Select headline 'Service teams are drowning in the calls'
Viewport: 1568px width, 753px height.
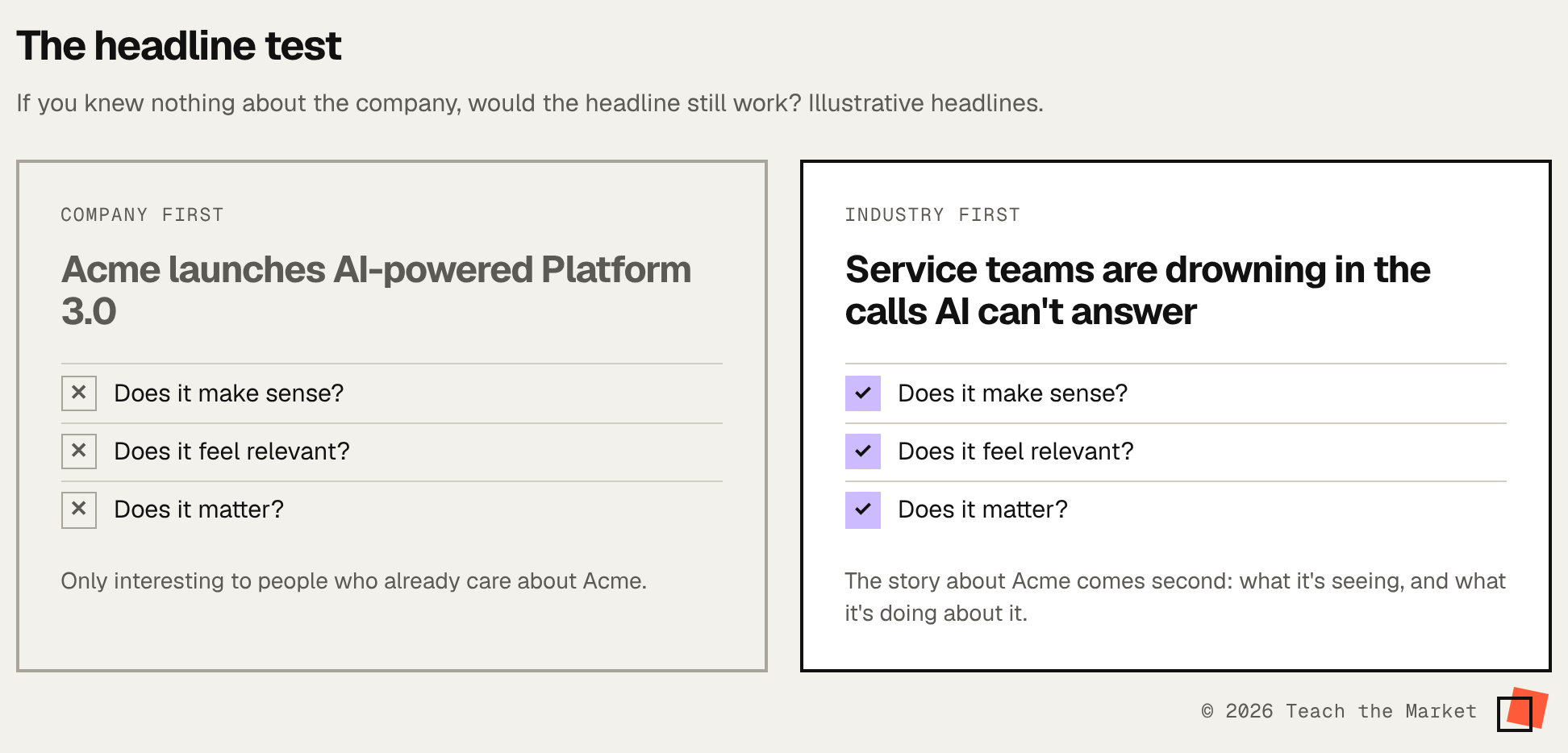tap(1138, 290)
